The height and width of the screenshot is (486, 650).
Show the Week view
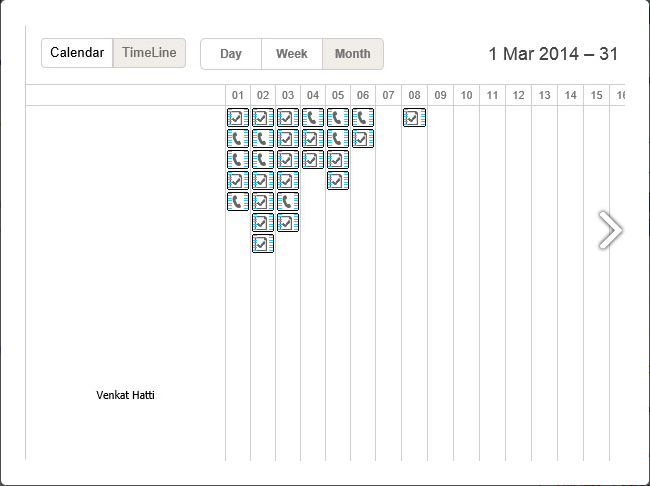point(292,54)
